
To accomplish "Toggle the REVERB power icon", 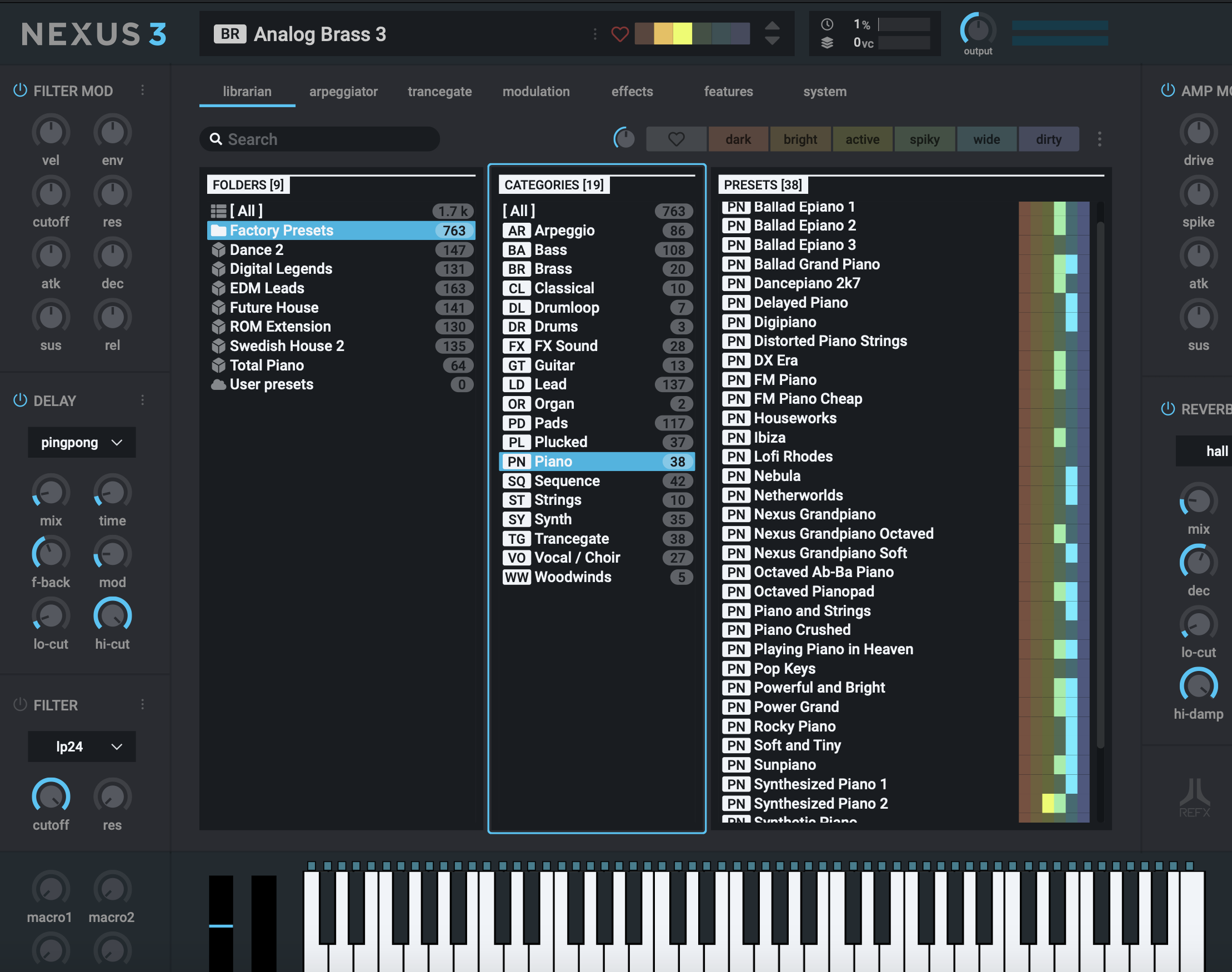I will tap(1168, 409).
